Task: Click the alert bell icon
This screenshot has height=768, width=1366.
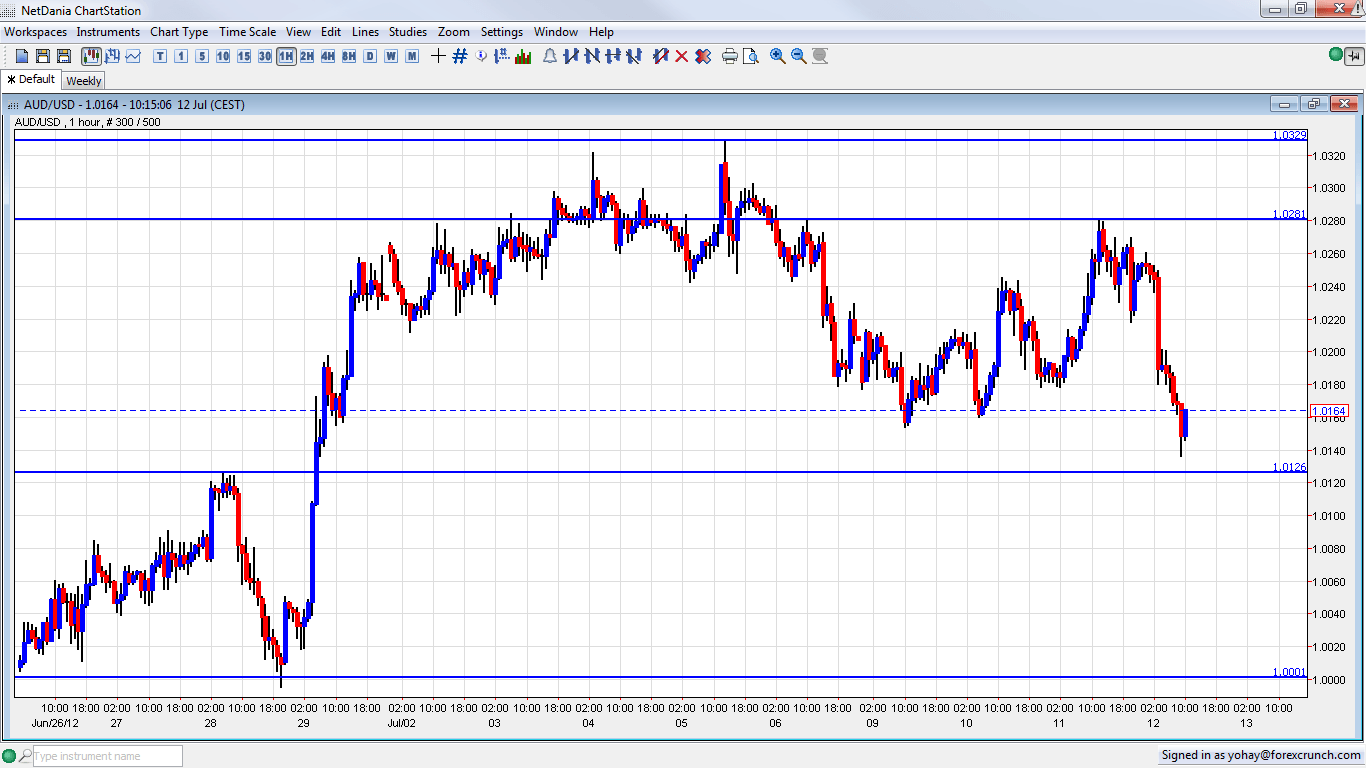Action: pos(550,56)
